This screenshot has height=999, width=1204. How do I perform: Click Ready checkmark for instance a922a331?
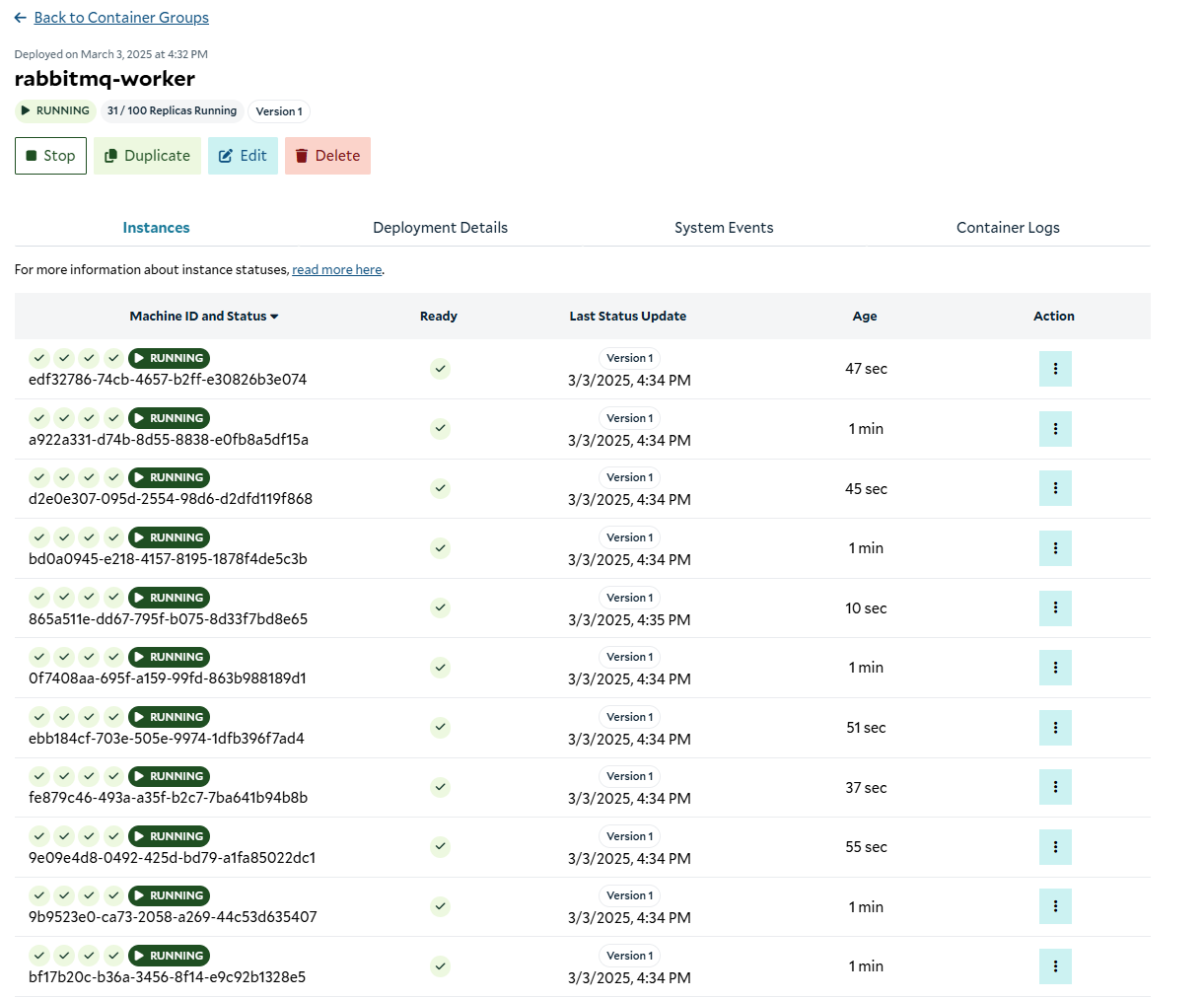point(441,429)
